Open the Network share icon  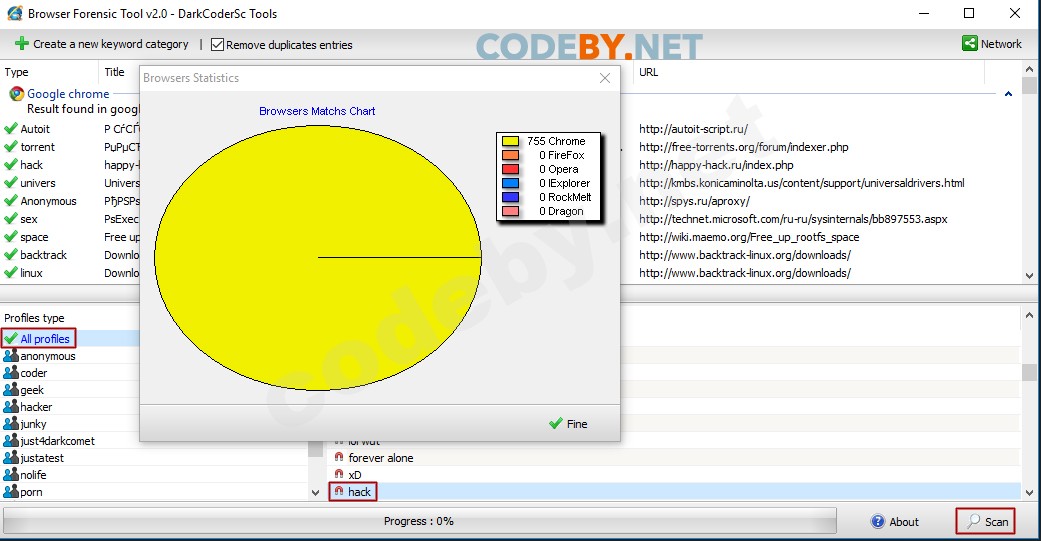point(969,44)
